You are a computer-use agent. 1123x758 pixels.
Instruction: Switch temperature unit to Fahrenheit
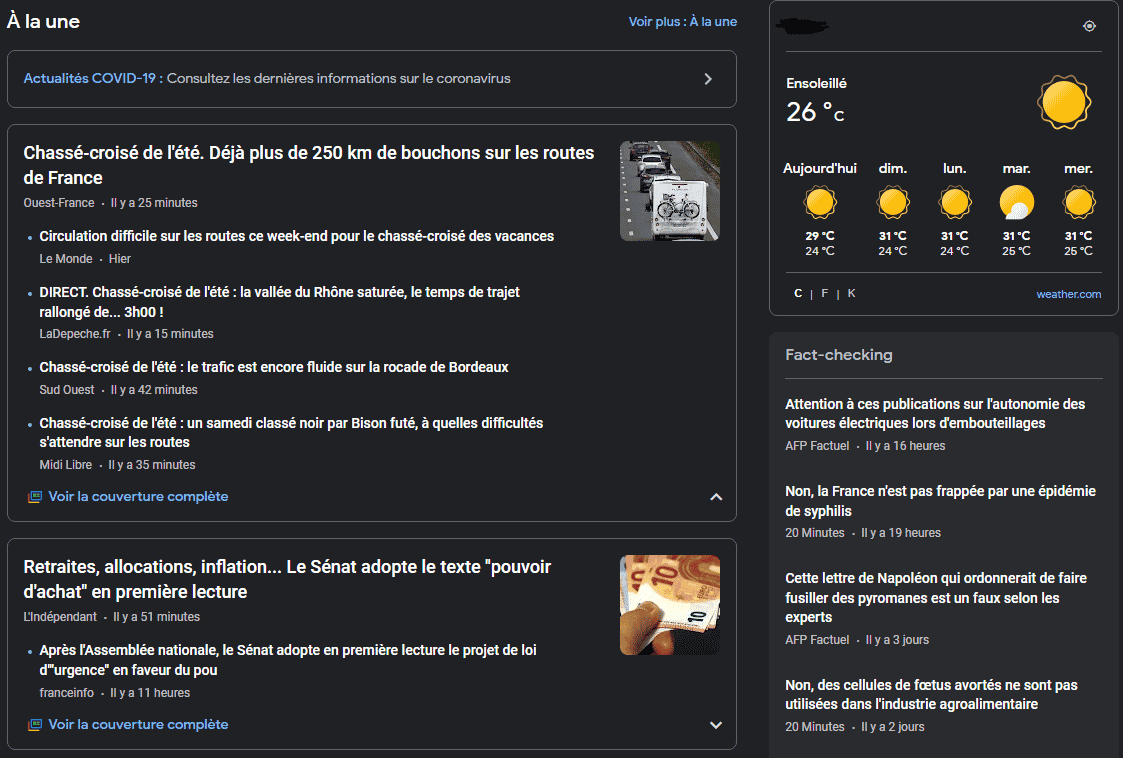tap(825, 294)
